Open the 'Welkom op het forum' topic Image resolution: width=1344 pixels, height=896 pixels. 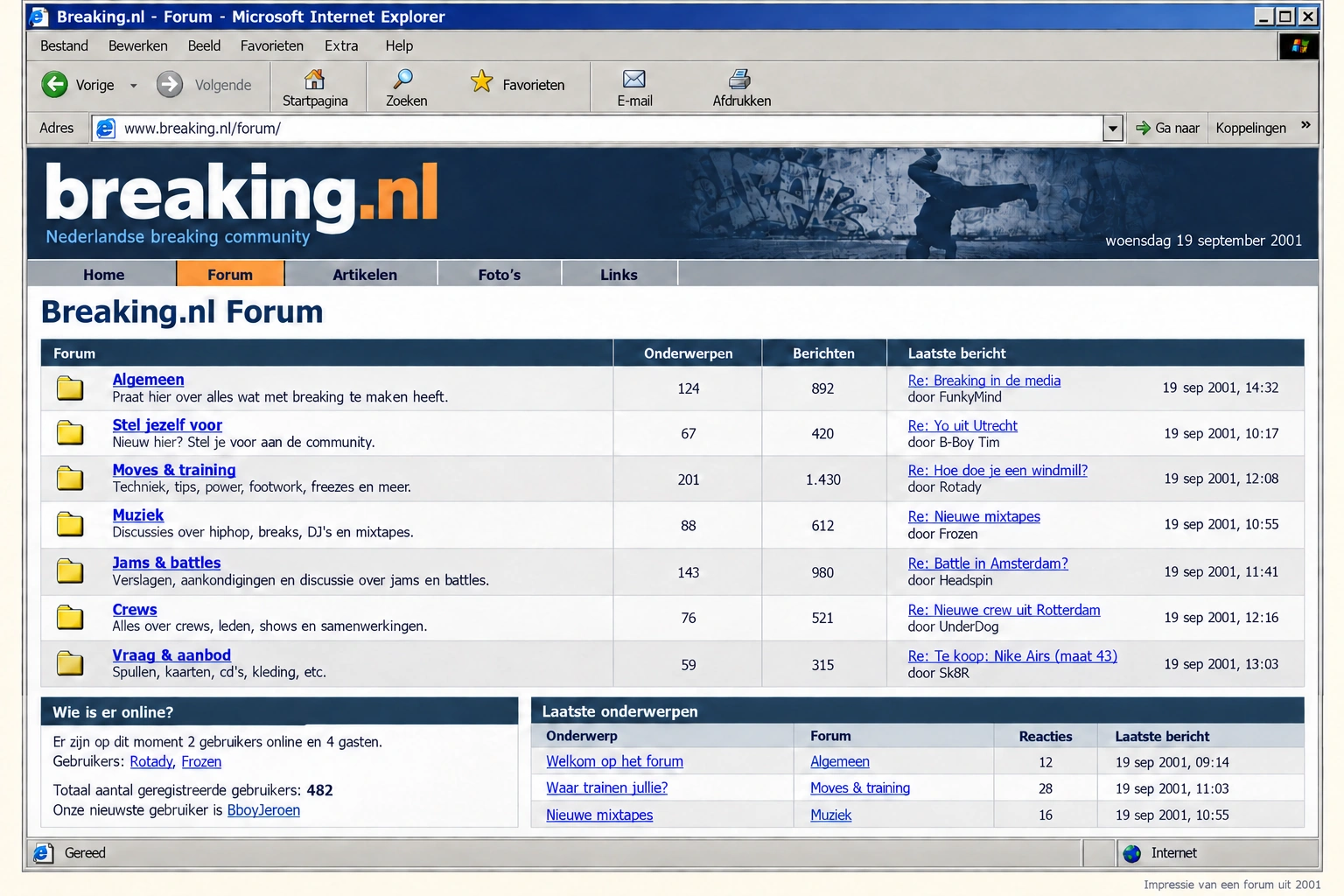pos(614,761)
